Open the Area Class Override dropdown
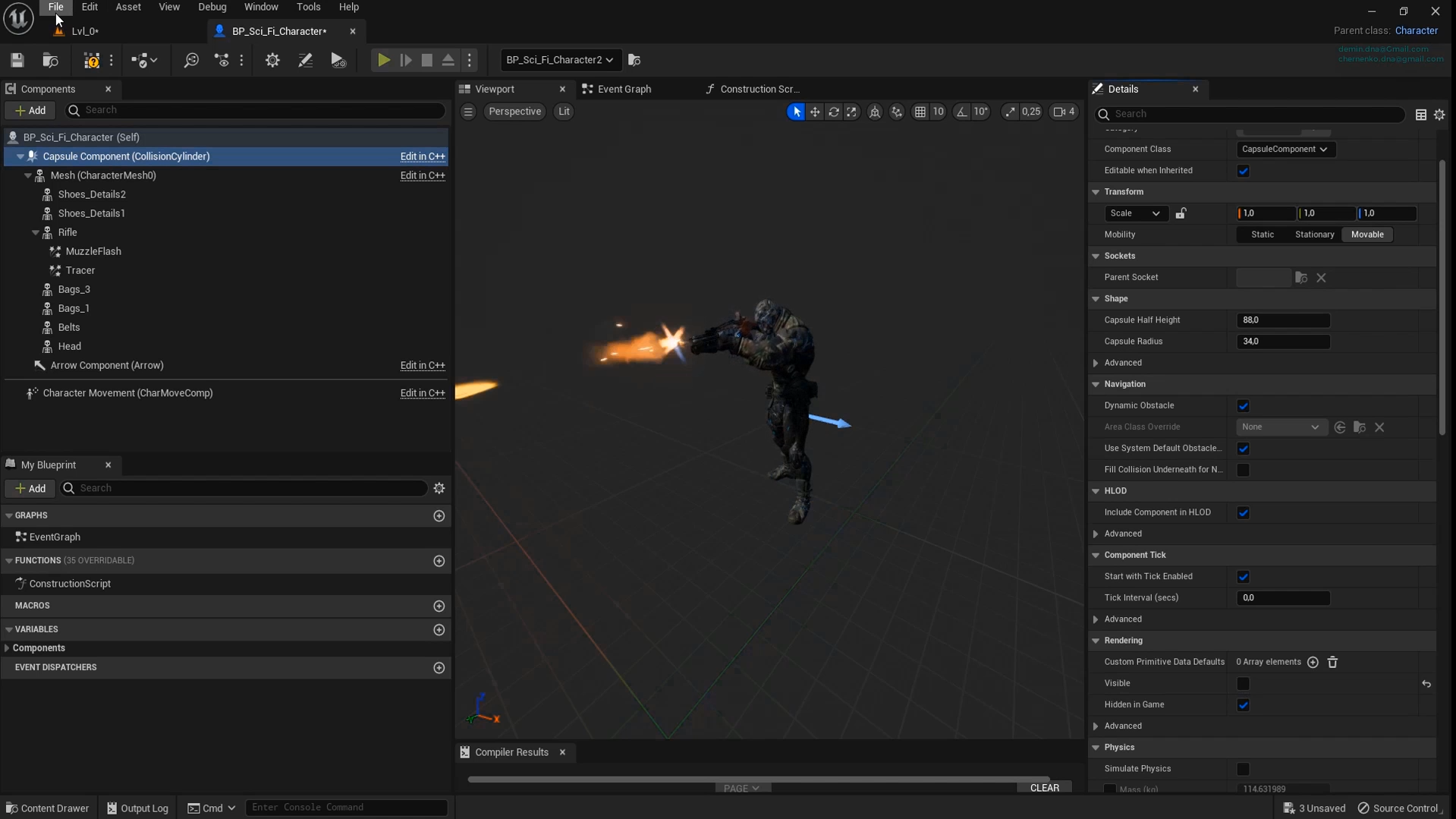Image resolution: width=1456 pixels, height=819 pixels. pyautogui.click(x=1281, y=427)
